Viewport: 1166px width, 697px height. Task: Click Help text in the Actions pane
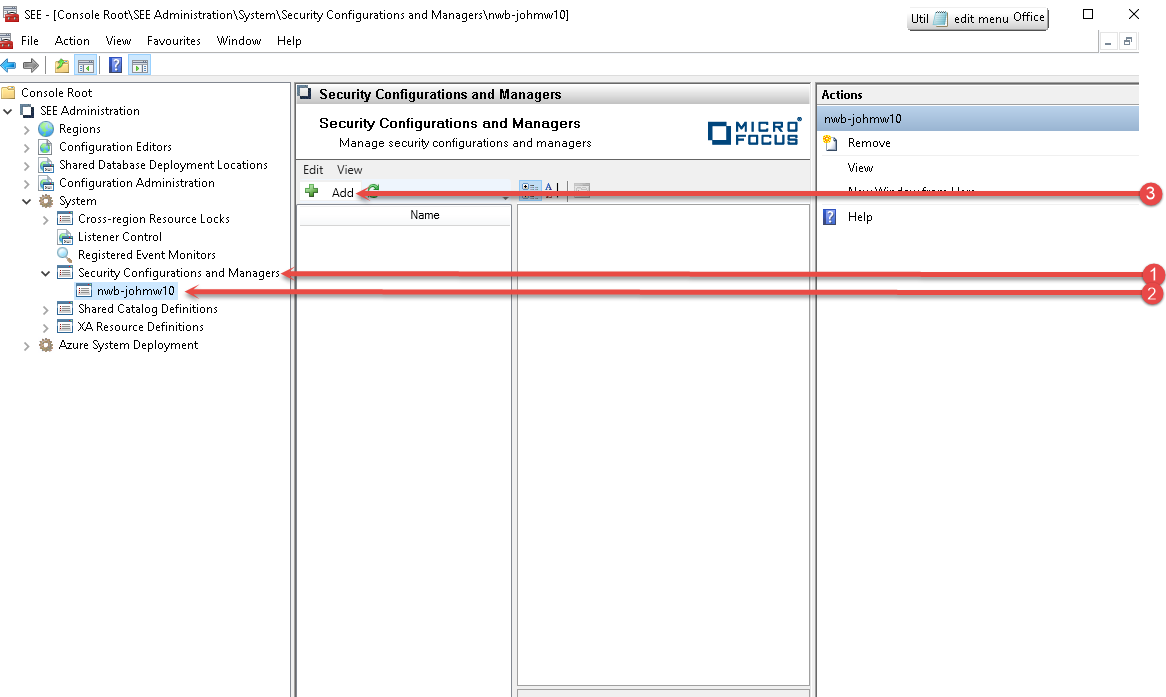click(x=860, y=216)
